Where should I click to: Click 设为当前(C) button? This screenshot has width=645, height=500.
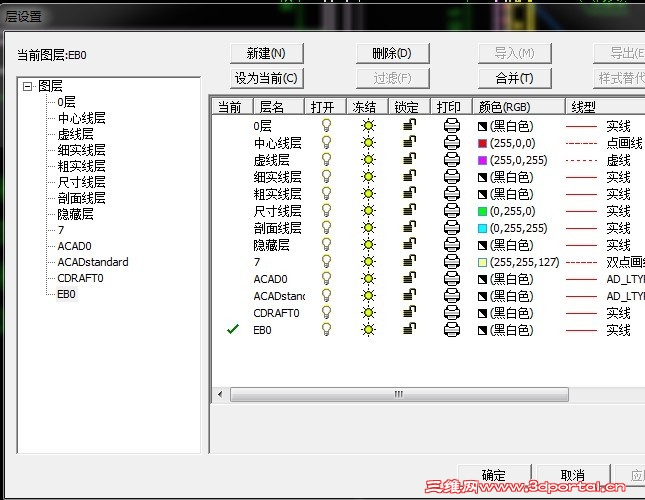(x=267, y=78)
